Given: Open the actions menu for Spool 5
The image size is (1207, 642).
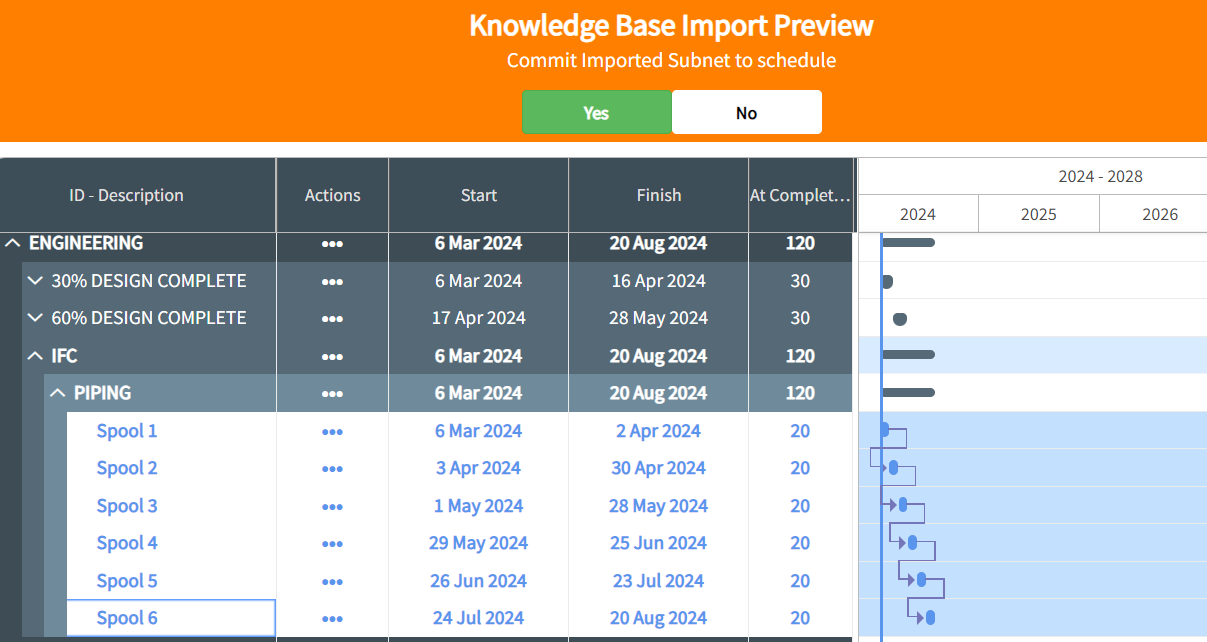Looking at the screenshot, I should click(332, 581).
